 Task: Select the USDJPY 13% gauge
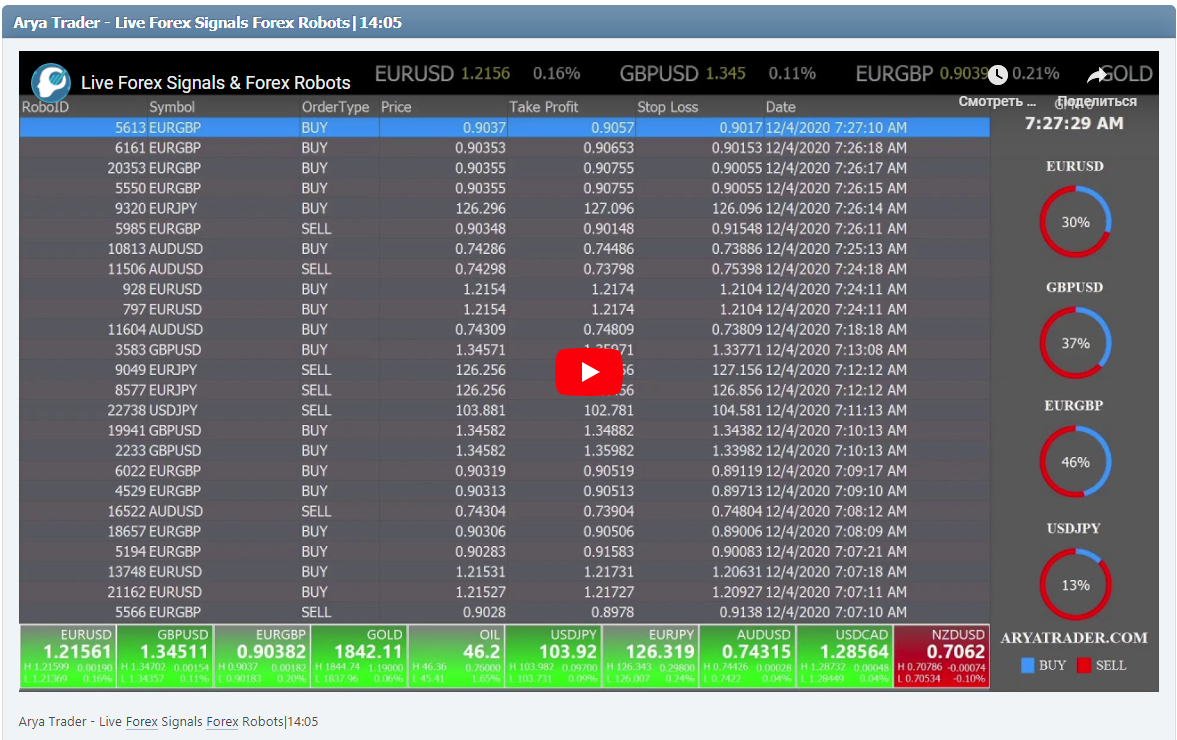1074,583
